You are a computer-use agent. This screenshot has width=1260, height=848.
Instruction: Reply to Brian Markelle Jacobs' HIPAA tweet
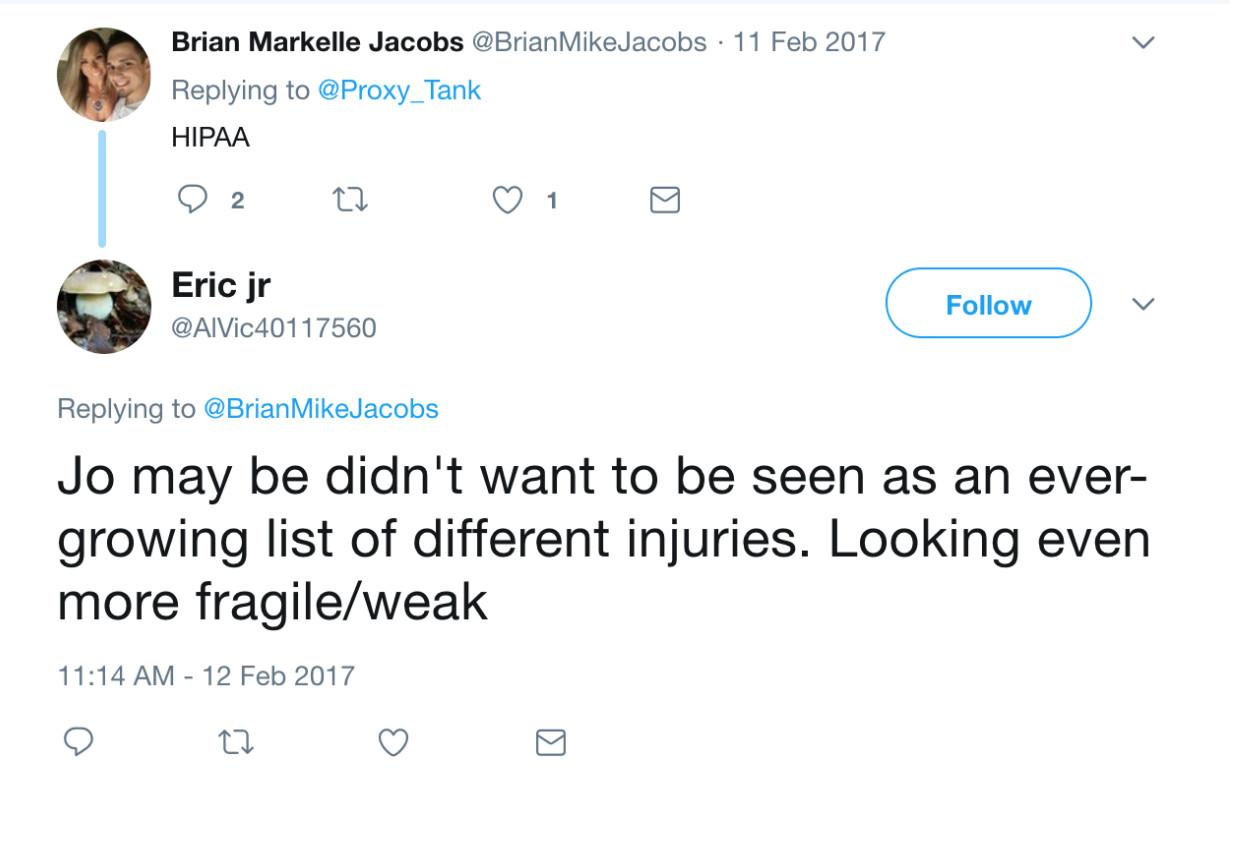(191, 200)
